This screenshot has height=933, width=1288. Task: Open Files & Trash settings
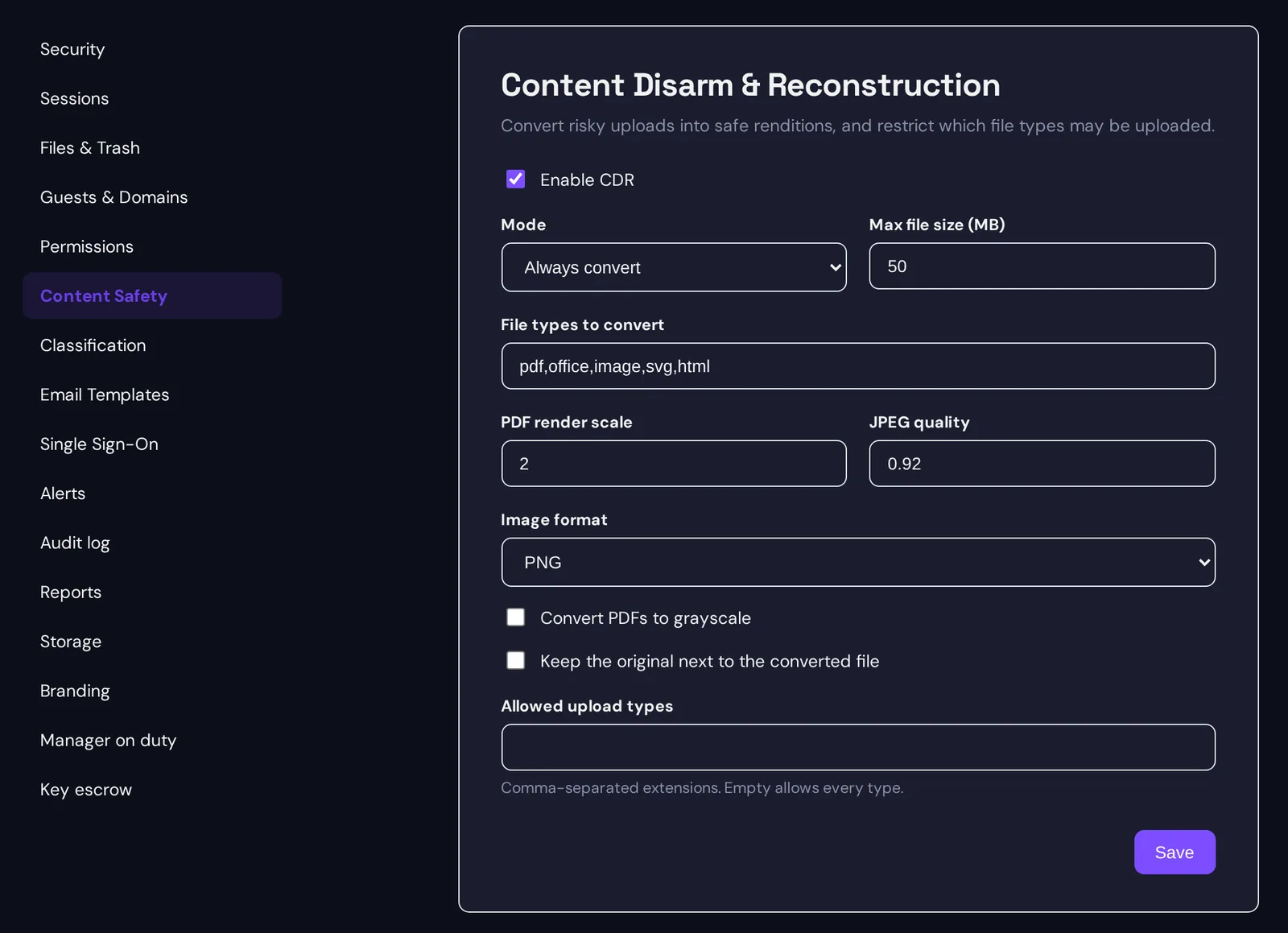click(152, 147)
